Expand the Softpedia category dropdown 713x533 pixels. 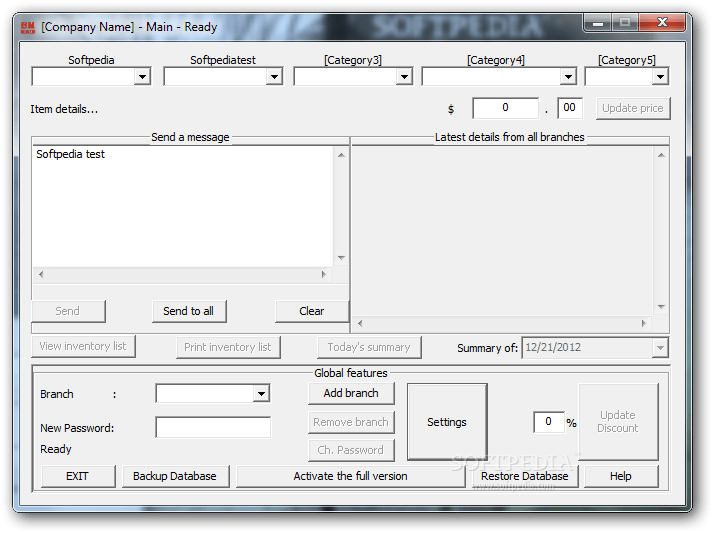tap(142, 76)
